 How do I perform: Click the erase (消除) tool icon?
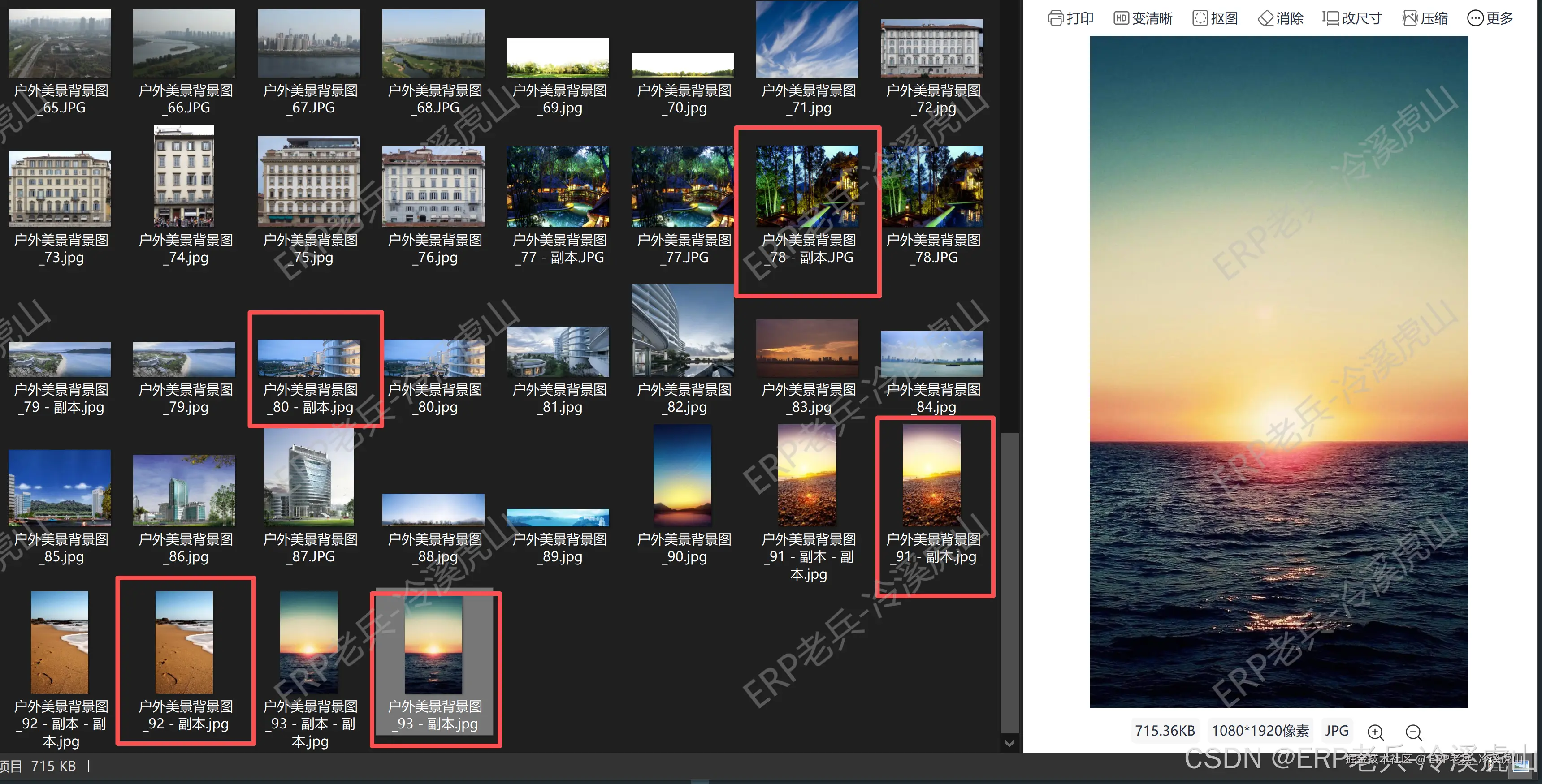click(1265, 18)
